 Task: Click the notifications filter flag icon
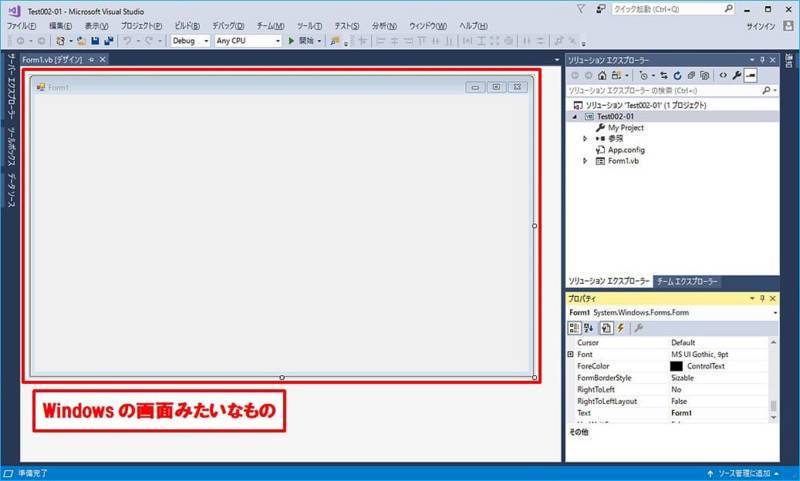[581, 9]
